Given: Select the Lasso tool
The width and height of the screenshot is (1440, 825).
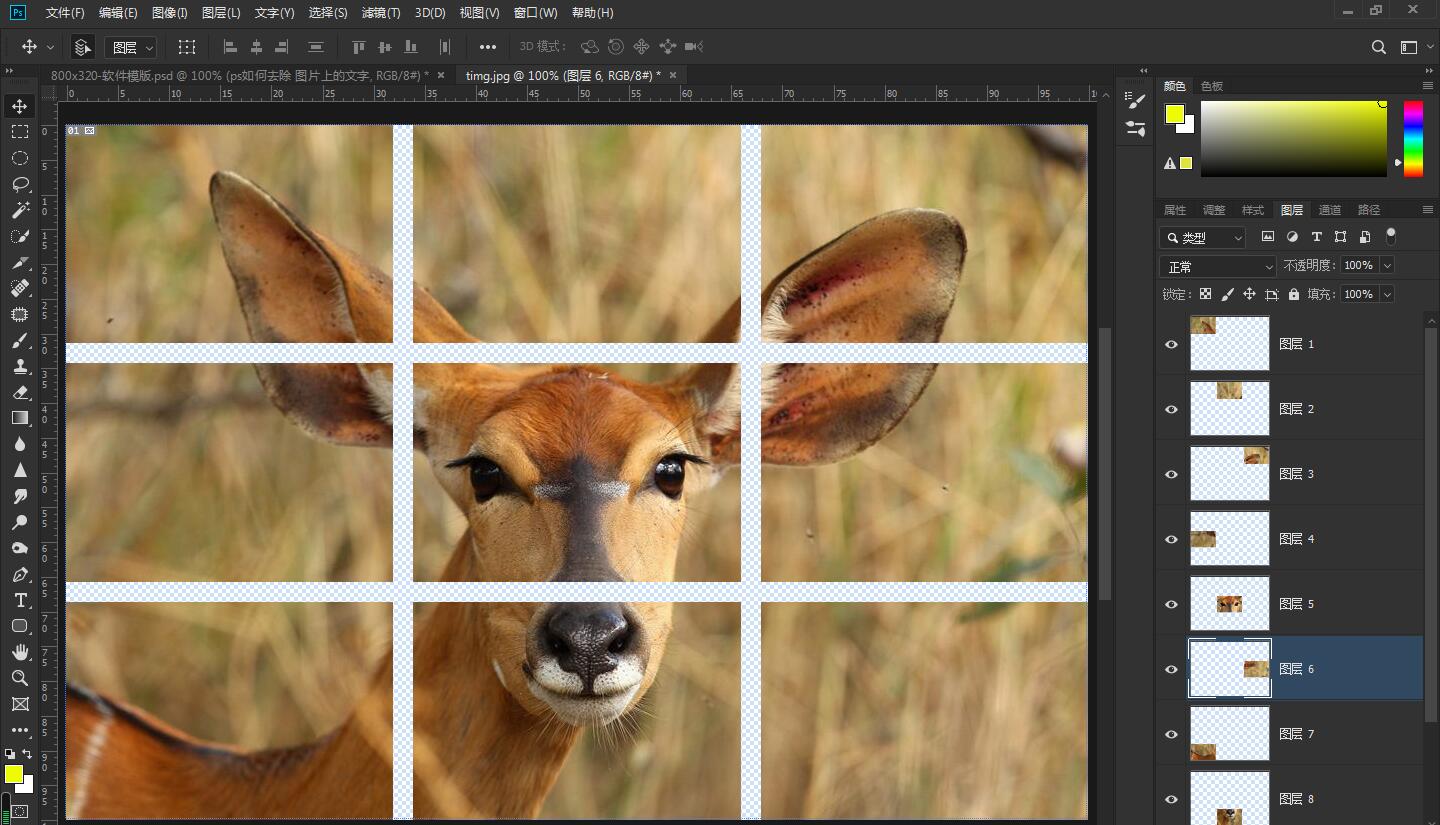Looking at the screenshot, I should click(20, 184).
